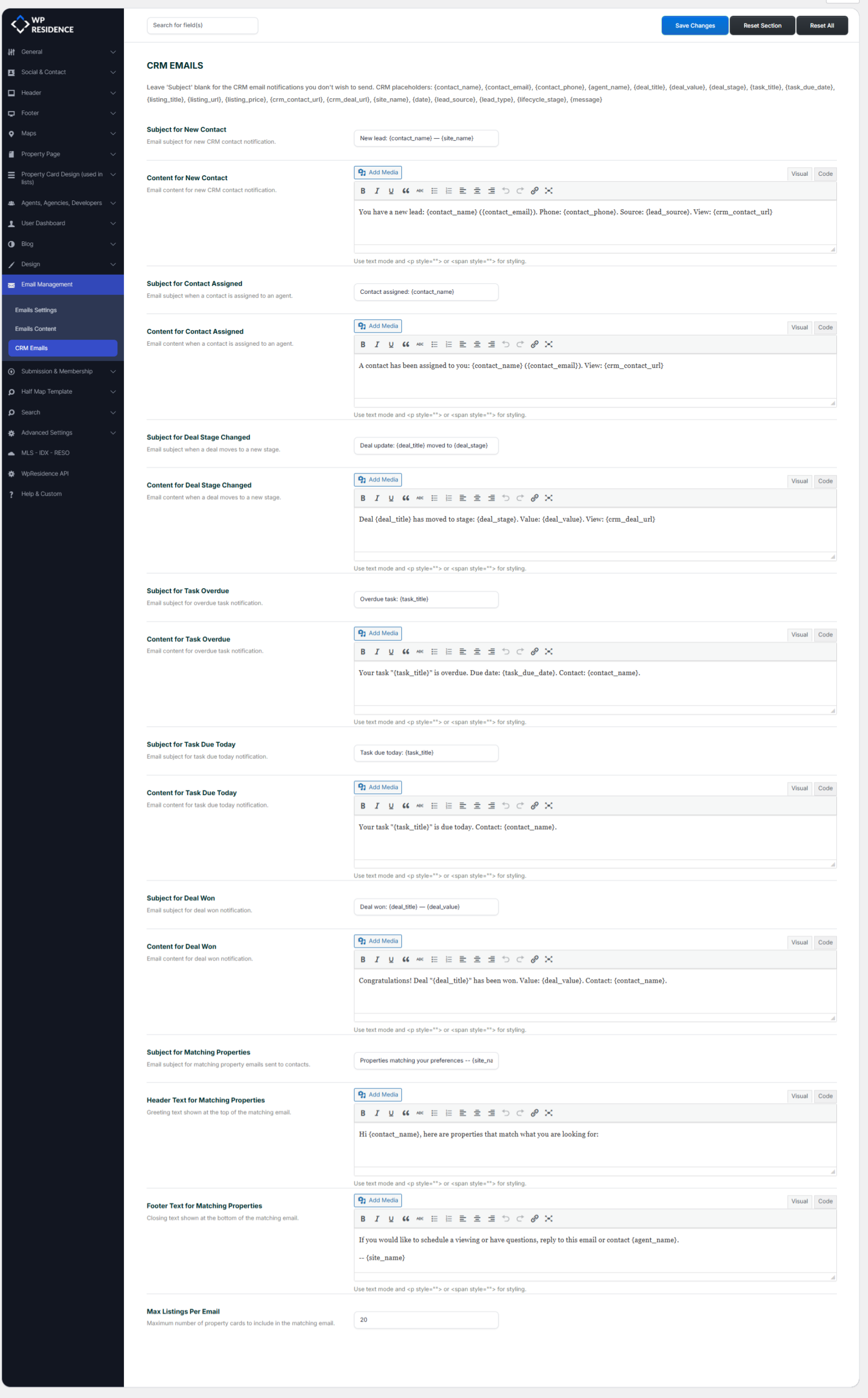Click Undo icon in Footer Text editor
868x1398 pixels.
tap(506, 1218)
